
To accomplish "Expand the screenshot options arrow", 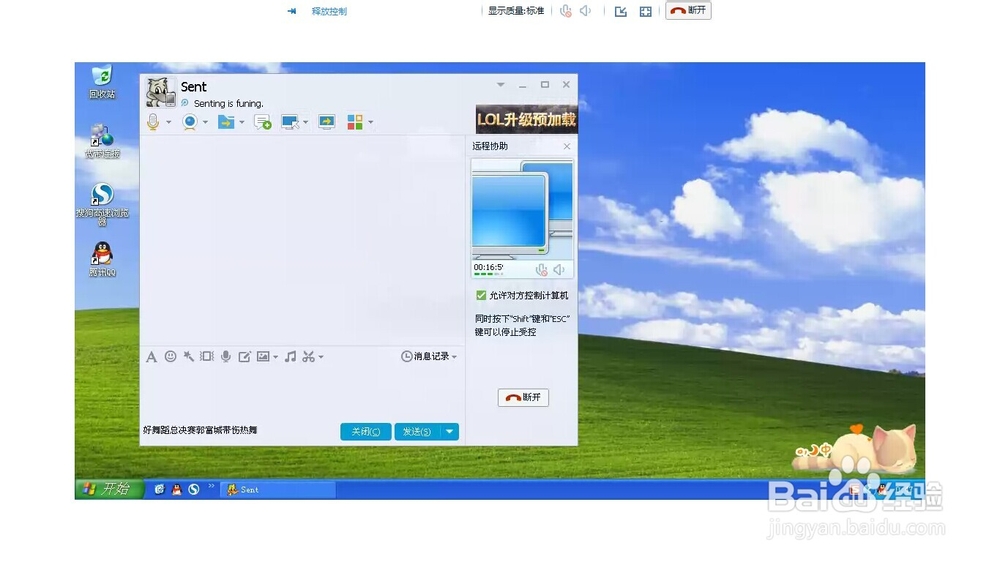I will pyautogui.click(x=321, y=357).
